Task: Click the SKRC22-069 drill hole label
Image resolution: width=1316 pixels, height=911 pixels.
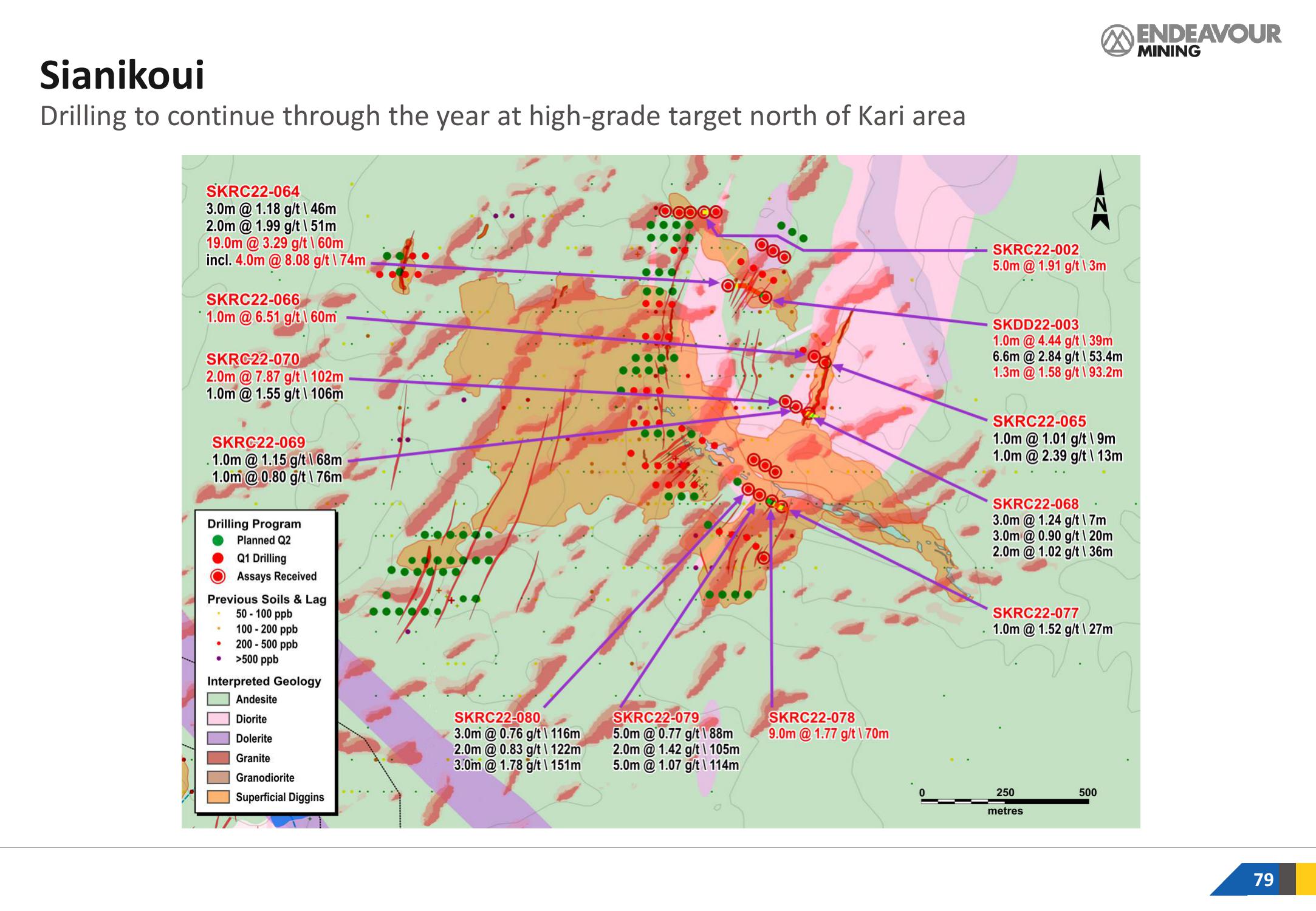Action: point(258,442)
